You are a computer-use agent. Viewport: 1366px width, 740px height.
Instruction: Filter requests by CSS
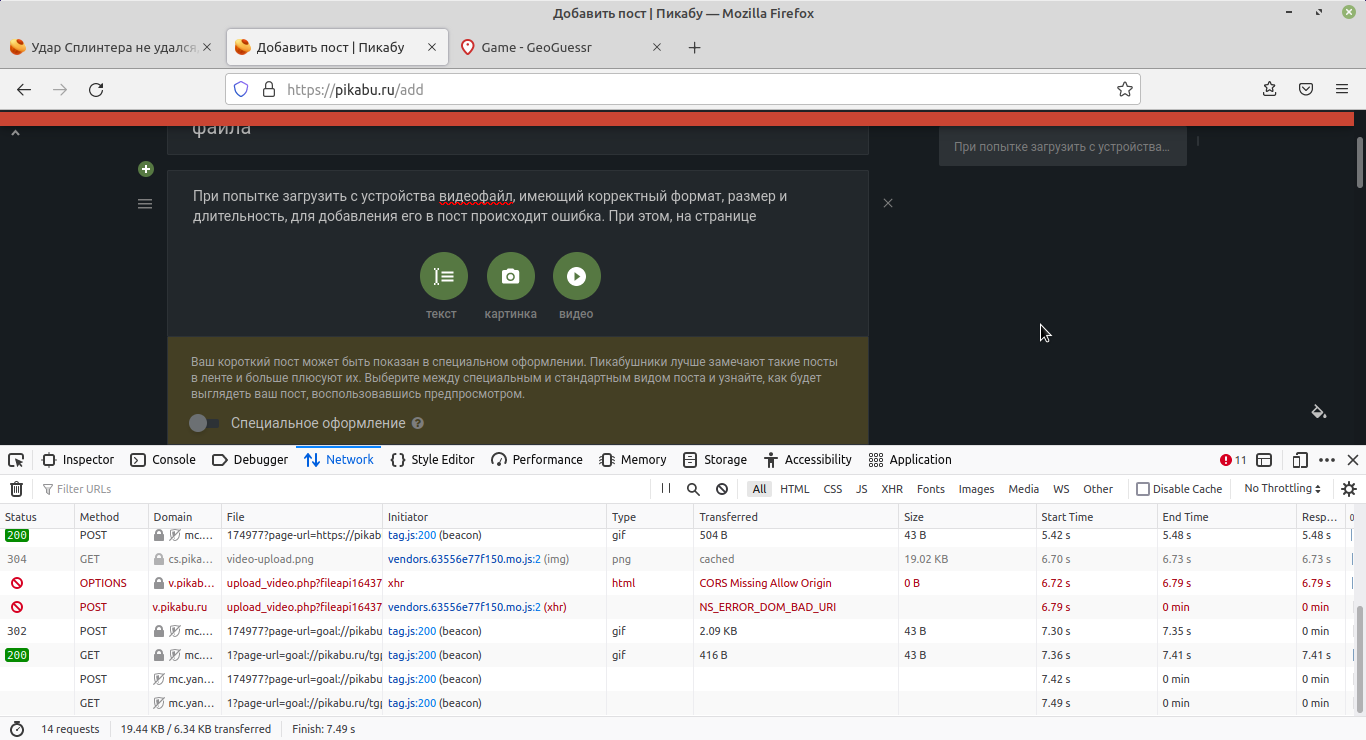point(833,489)
